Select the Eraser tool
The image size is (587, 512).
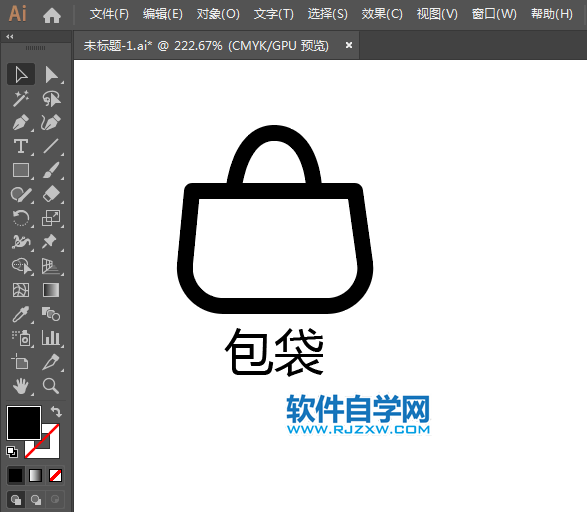click(51, 194)
